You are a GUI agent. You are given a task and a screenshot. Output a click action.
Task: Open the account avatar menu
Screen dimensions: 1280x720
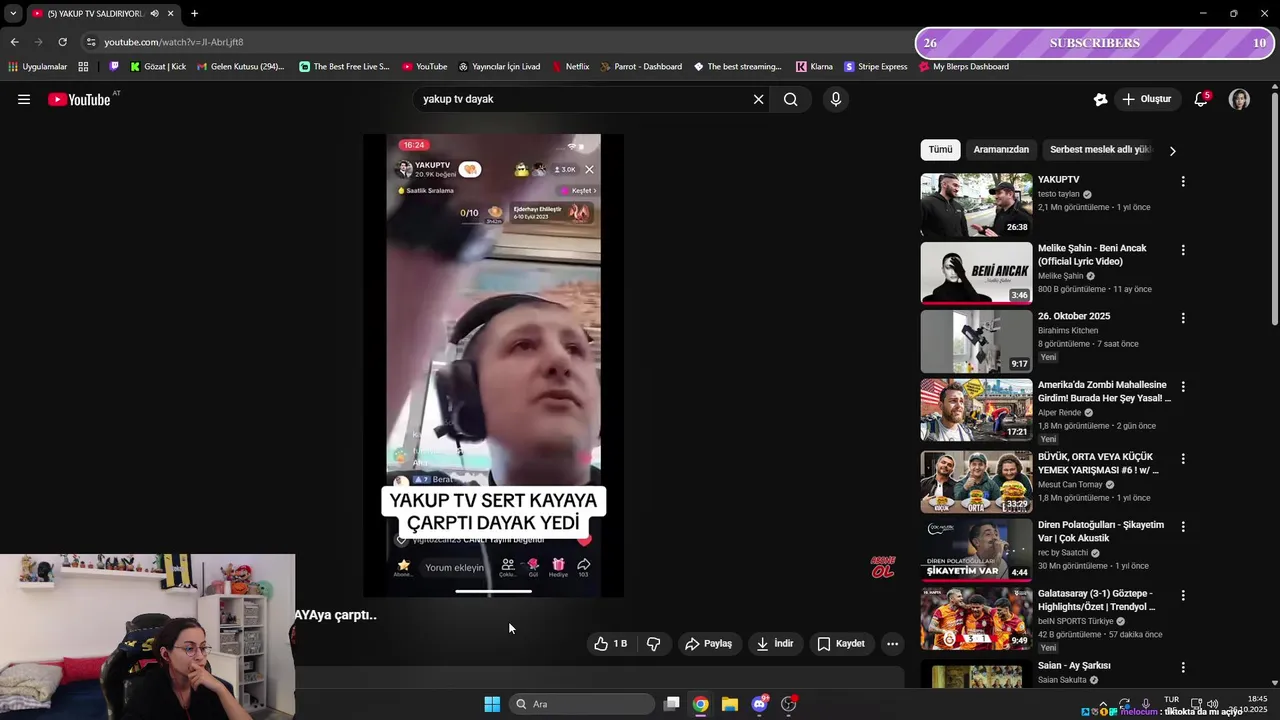[1239, 99]
